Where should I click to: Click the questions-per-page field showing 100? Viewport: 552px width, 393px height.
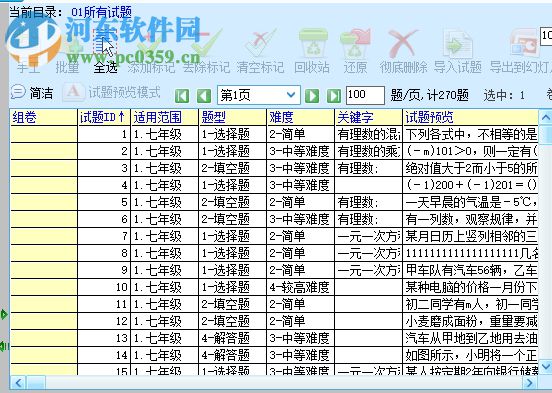(365, 95)
